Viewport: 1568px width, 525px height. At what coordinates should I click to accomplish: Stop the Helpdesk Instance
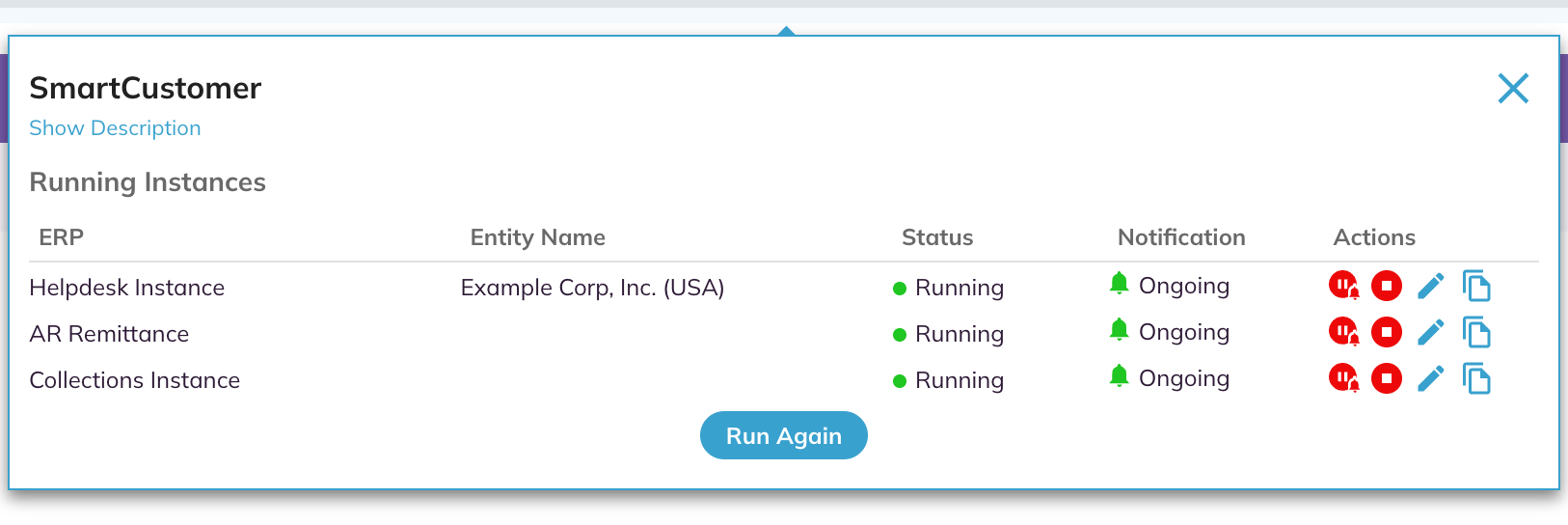pyautogui.click(x=1387, y=286)
